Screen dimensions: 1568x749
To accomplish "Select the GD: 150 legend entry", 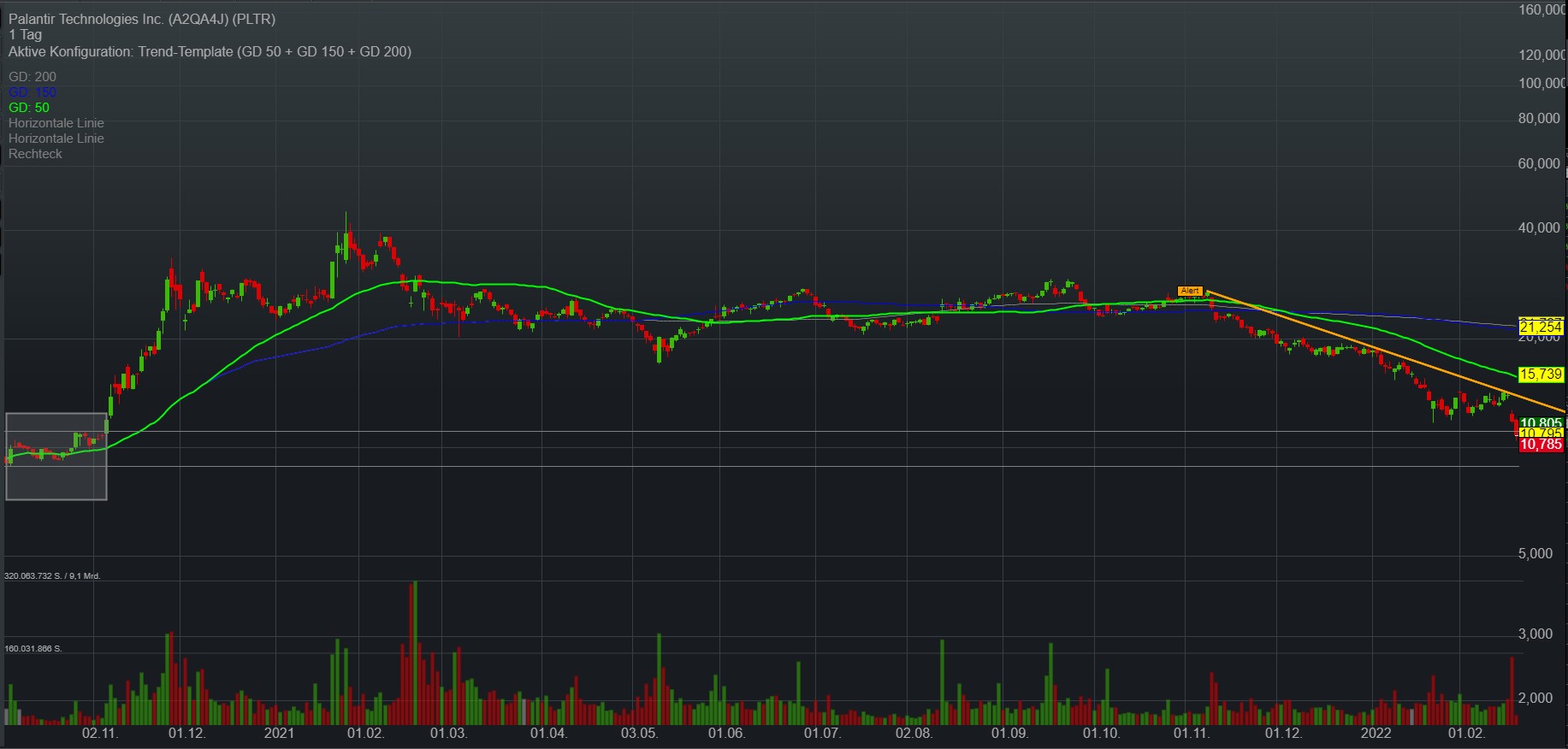I will click(33, 92).
